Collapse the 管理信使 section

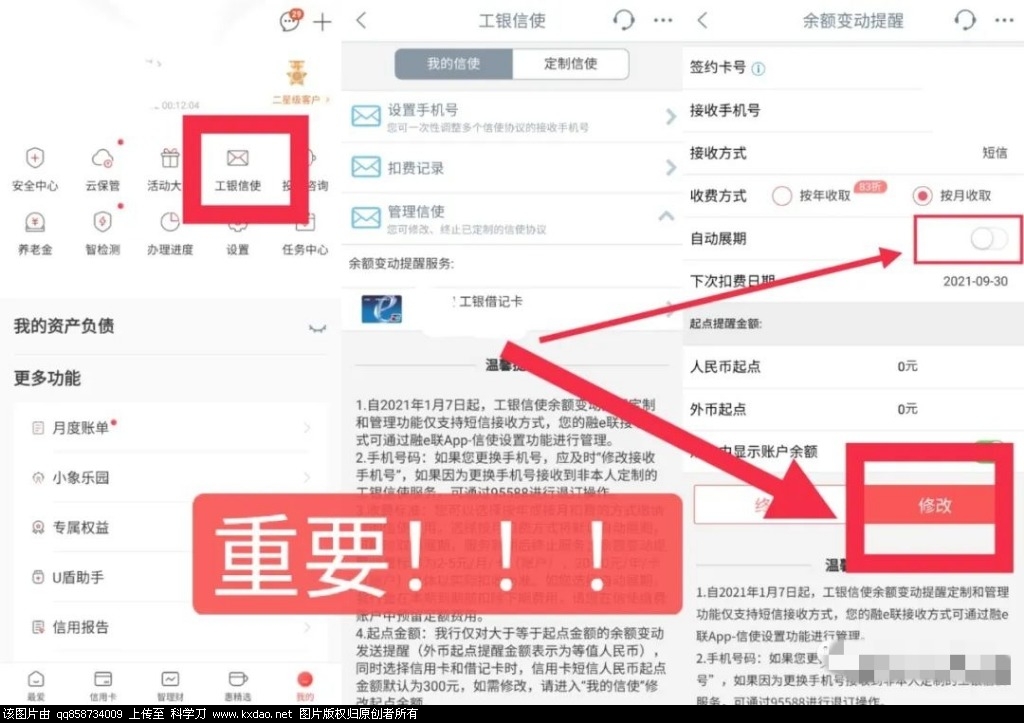point(667,216)
